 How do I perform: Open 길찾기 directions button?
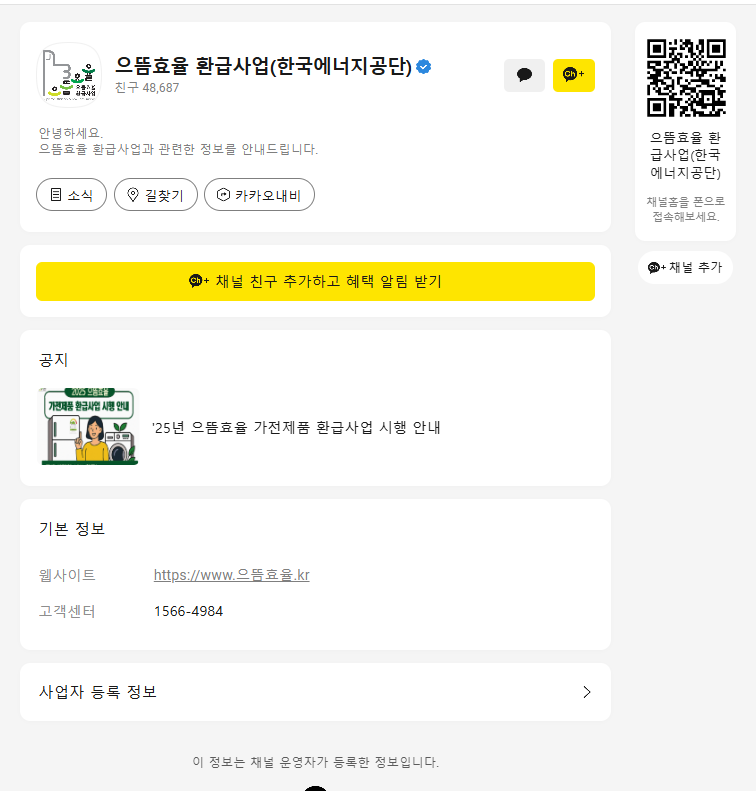coord(156,194)
